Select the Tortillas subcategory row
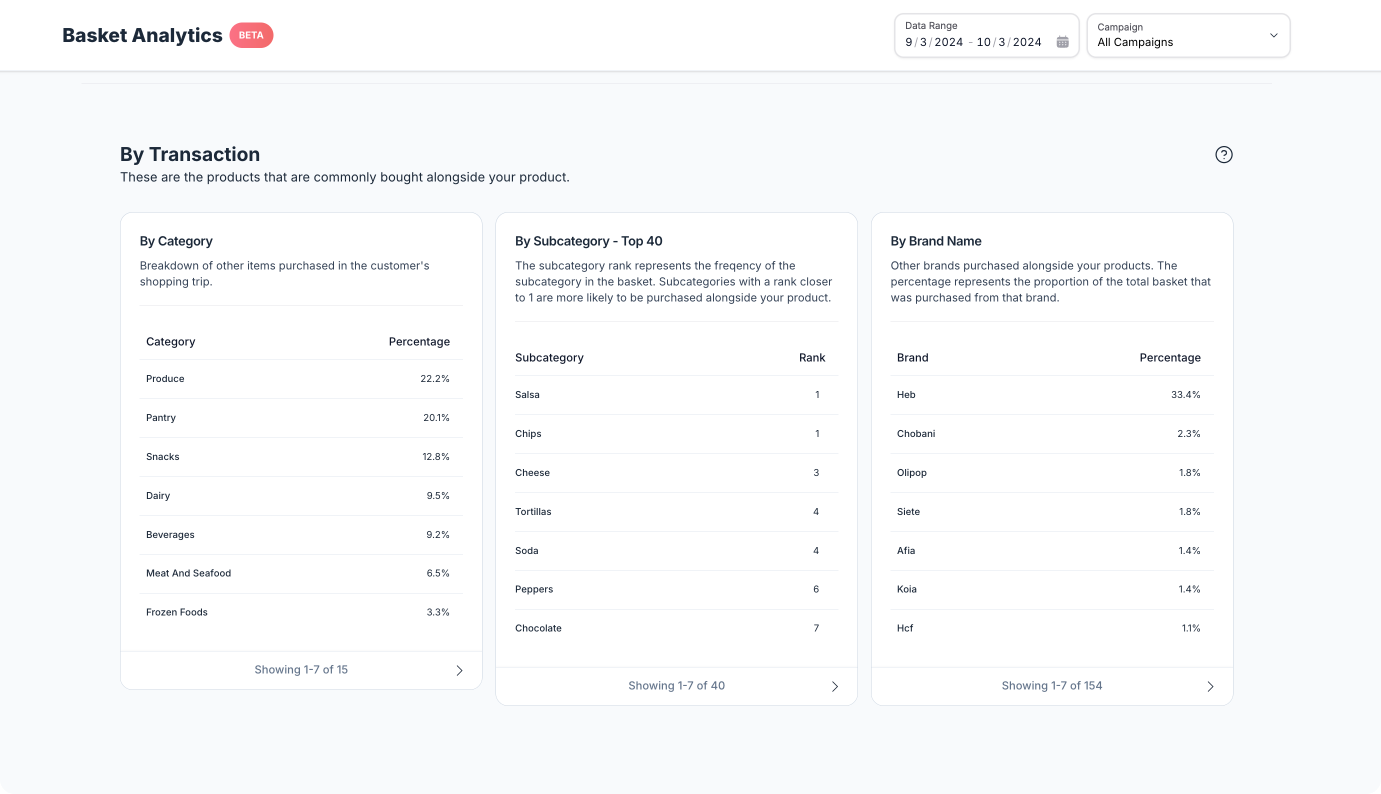1381x794 pixels. coord(676,512)
